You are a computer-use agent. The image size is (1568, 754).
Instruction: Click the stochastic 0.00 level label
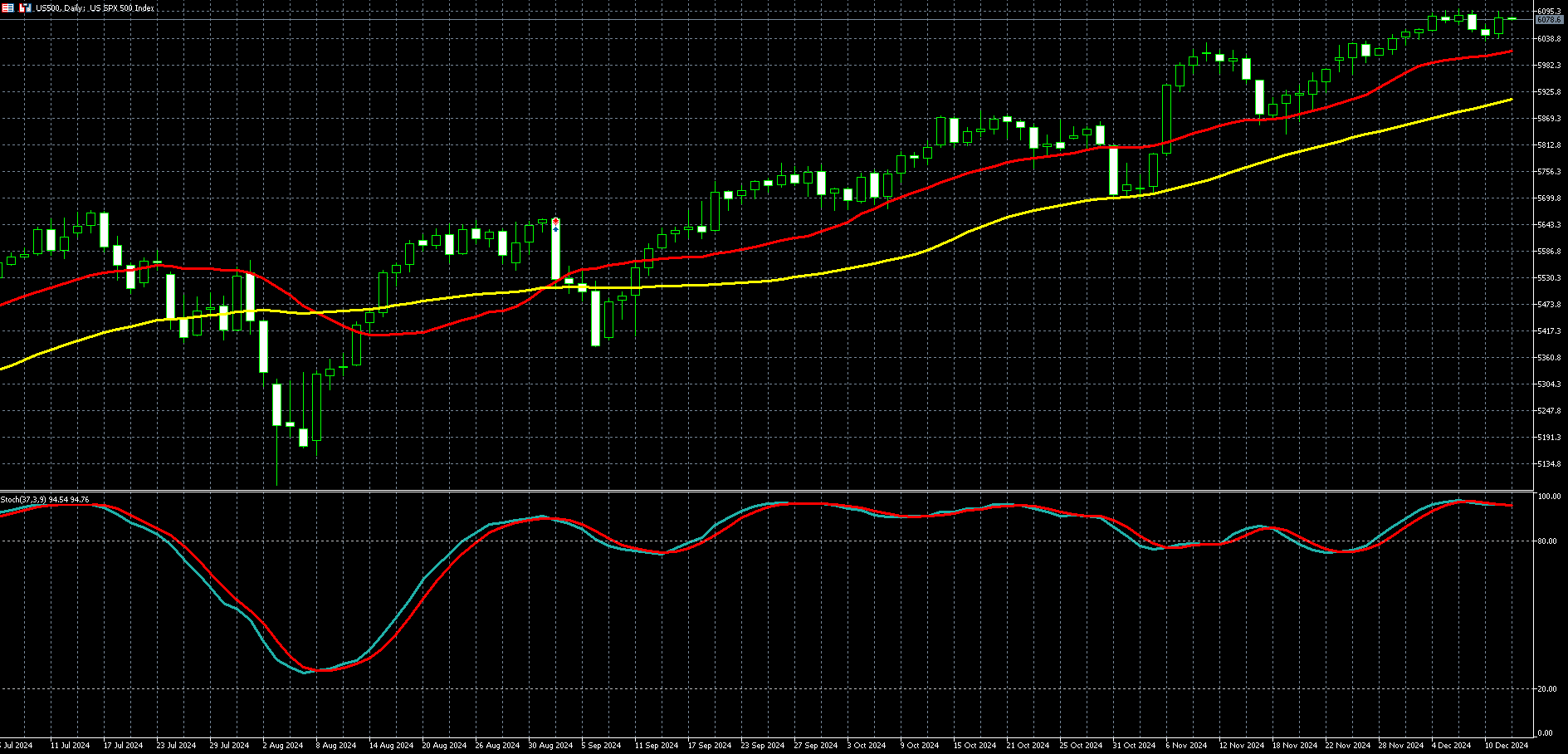[x=1546, y=733]
